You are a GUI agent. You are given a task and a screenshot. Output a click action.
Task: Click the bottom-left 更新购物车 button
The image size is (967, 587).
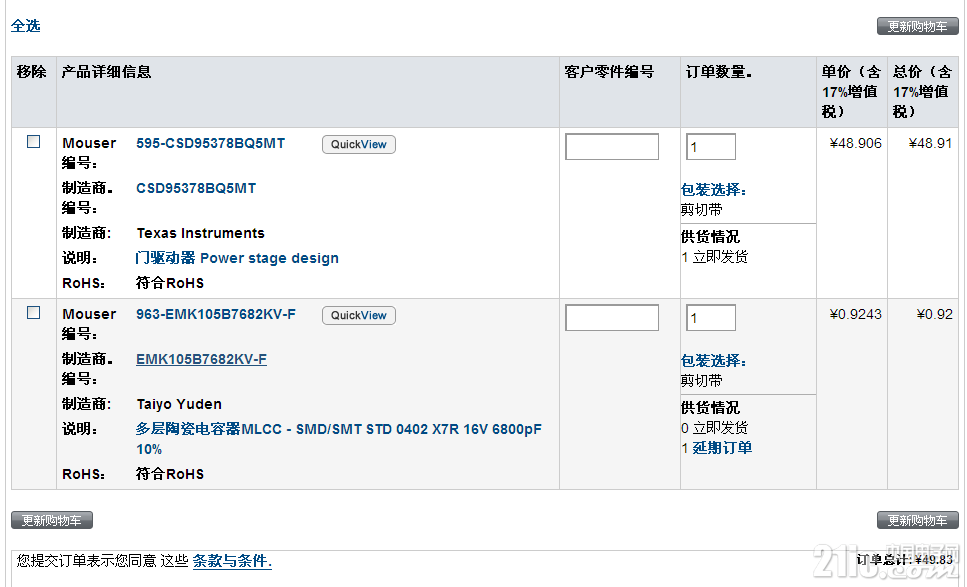52,520
